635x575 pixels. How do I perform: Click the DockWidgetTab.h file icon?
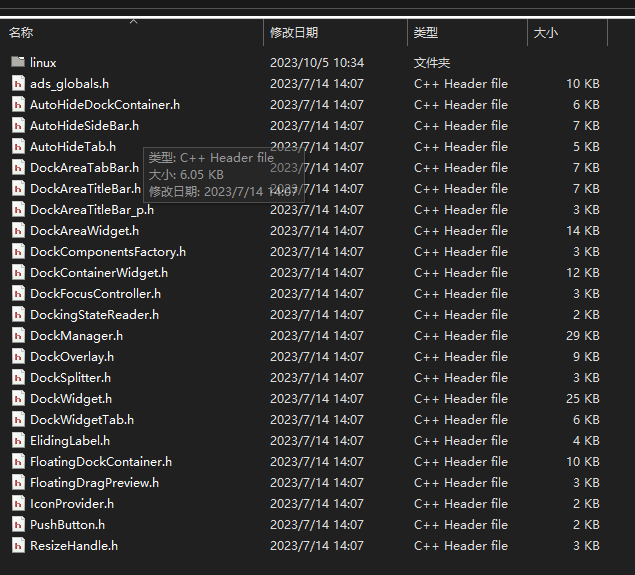pos(18,420)
